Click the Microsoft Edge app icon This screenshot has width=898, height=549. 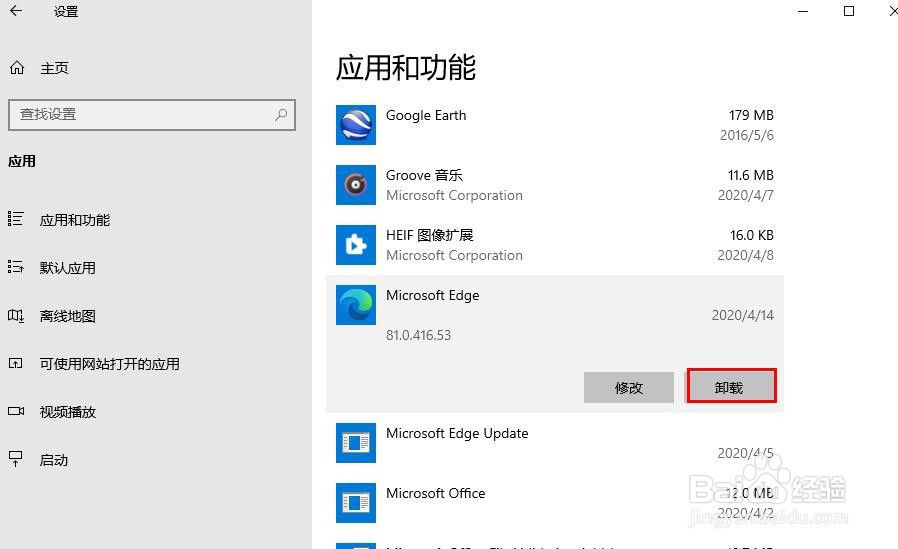[x=356, y=305]
